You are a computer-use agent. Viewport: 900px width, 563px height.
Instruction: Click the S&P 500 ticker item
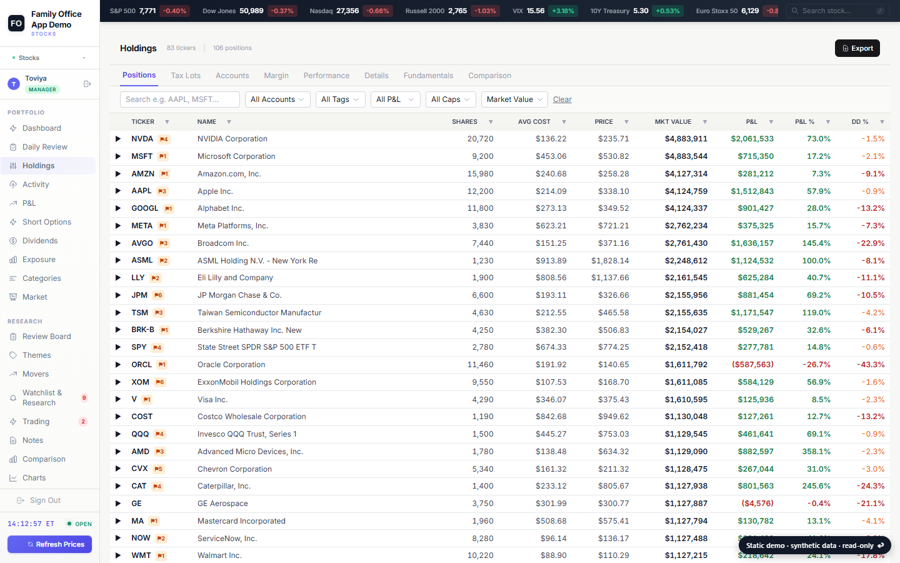point(149,11)
